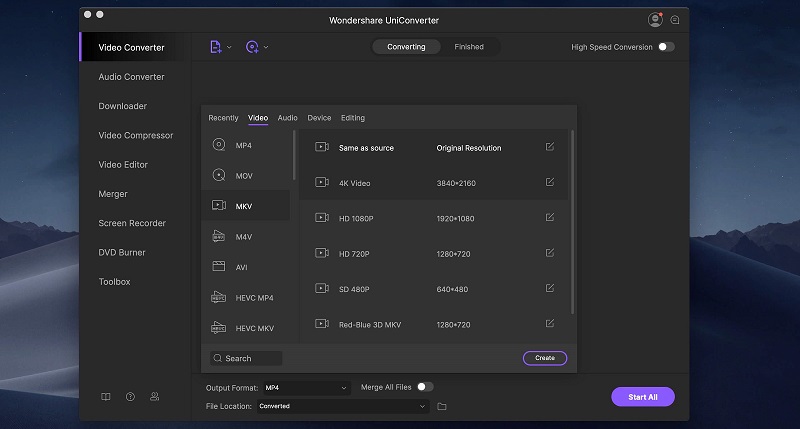Open DVD Burner in sidebar
Viewport: 800px width, 429px height.
(x=121, y=253)
